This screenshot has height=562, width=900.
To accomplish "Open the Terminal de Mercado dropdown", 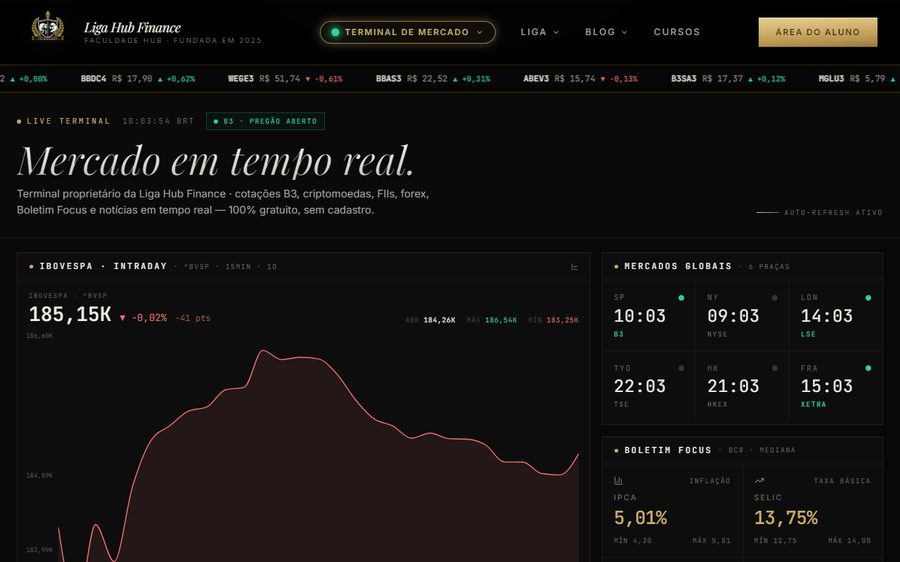I will point(408,32).
